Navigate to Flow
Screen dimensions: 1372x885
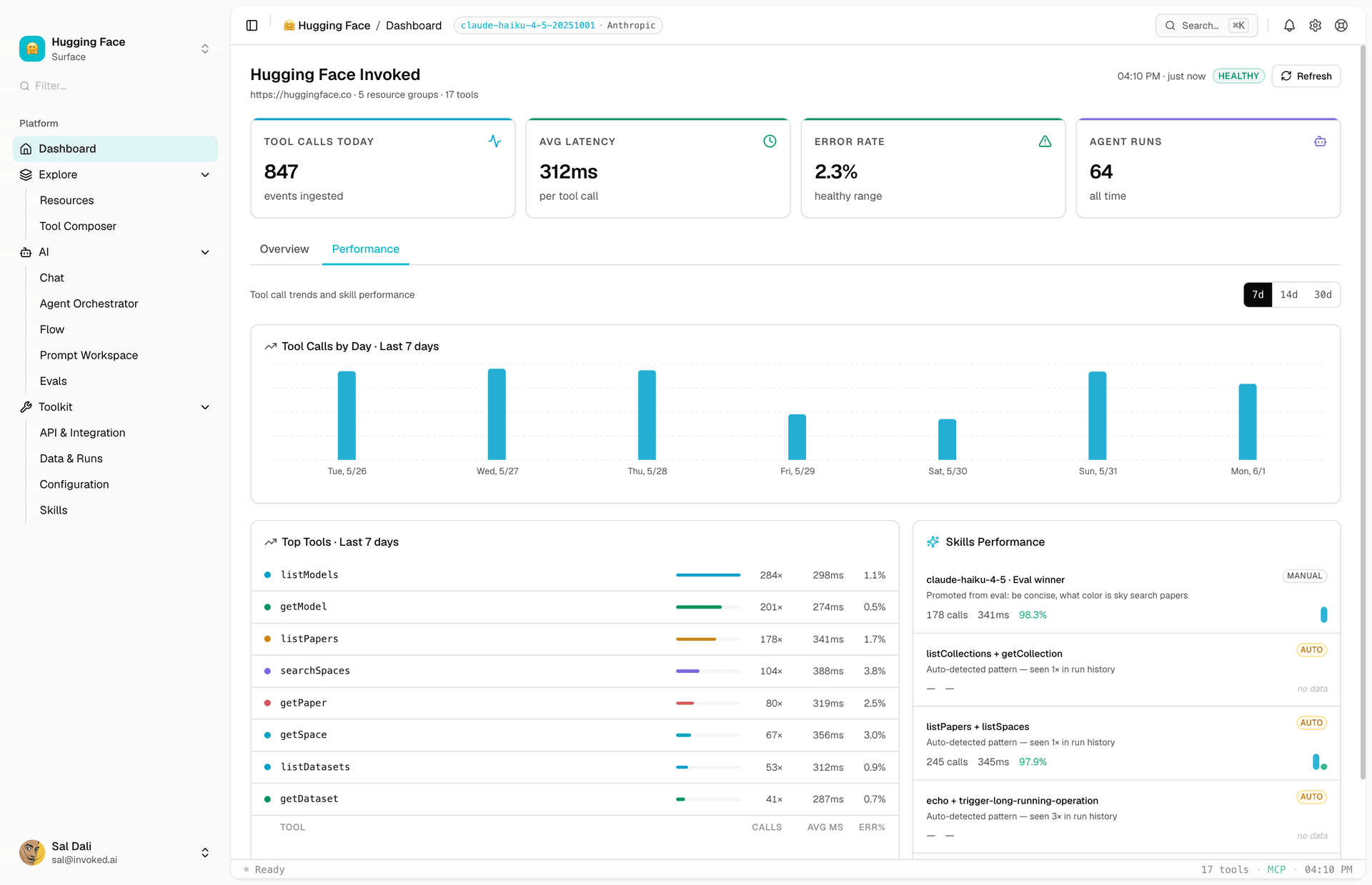51,329
